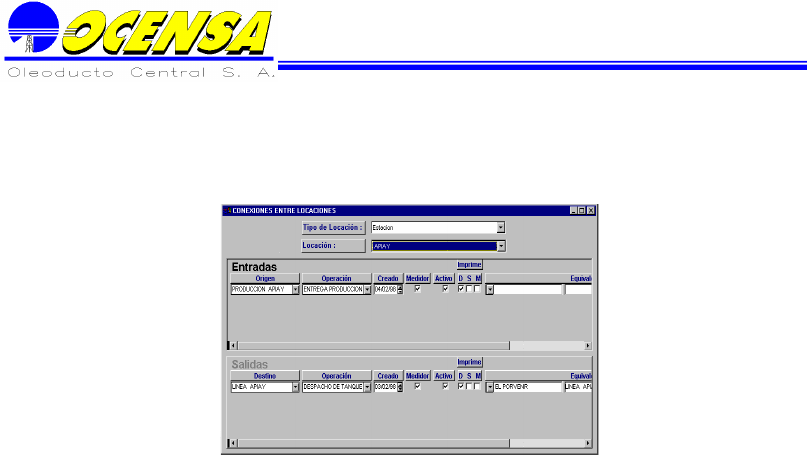Open the Tipo de Locación dropdown

click(x=500, y=227)
